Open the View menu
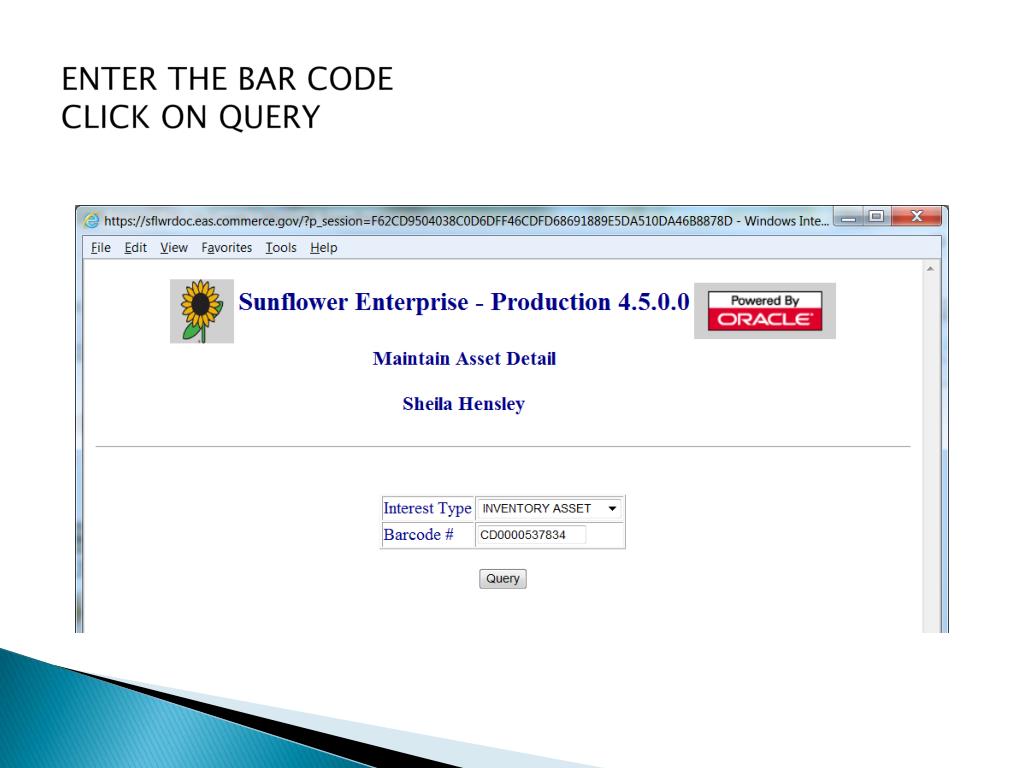 click(x=174, y=248)
